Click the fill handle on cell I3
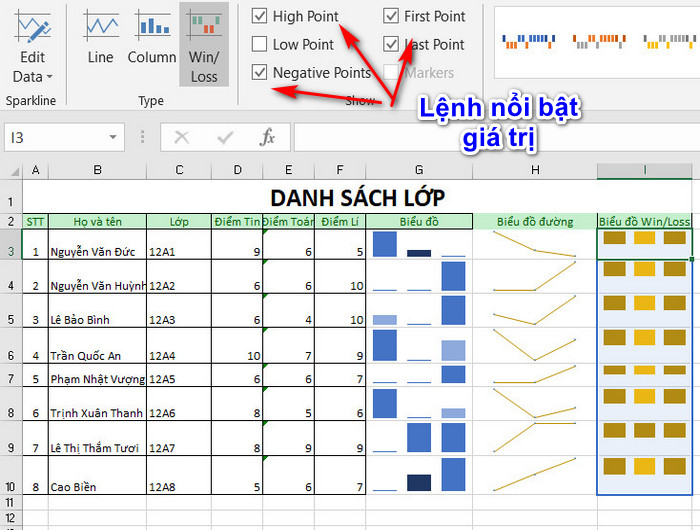The height and width of the screenshot is (530, 700). pos(692,259)
